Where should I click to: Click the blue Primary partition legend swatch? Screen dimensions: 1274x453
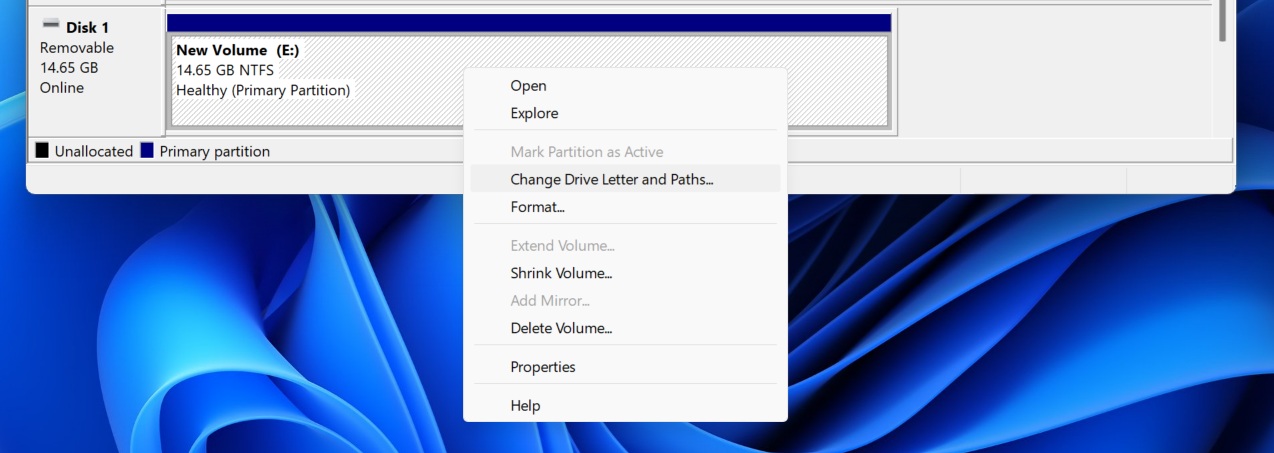pos(147,151)
